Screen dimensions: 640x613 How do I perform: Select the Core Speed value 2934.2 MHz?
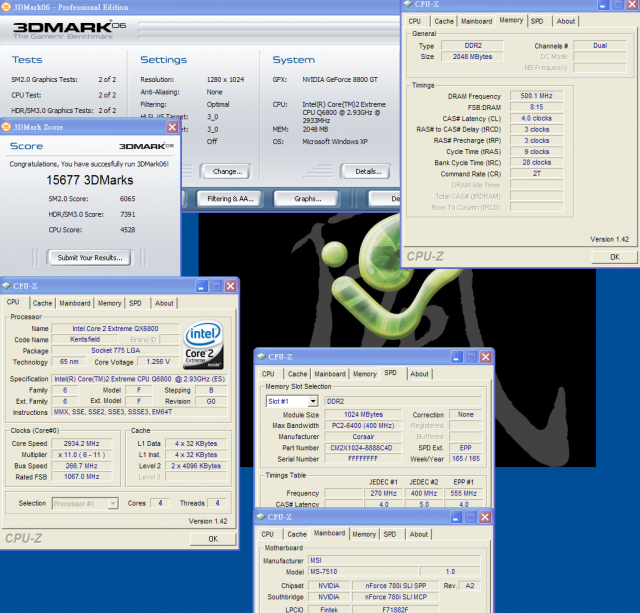coord(82,444)
